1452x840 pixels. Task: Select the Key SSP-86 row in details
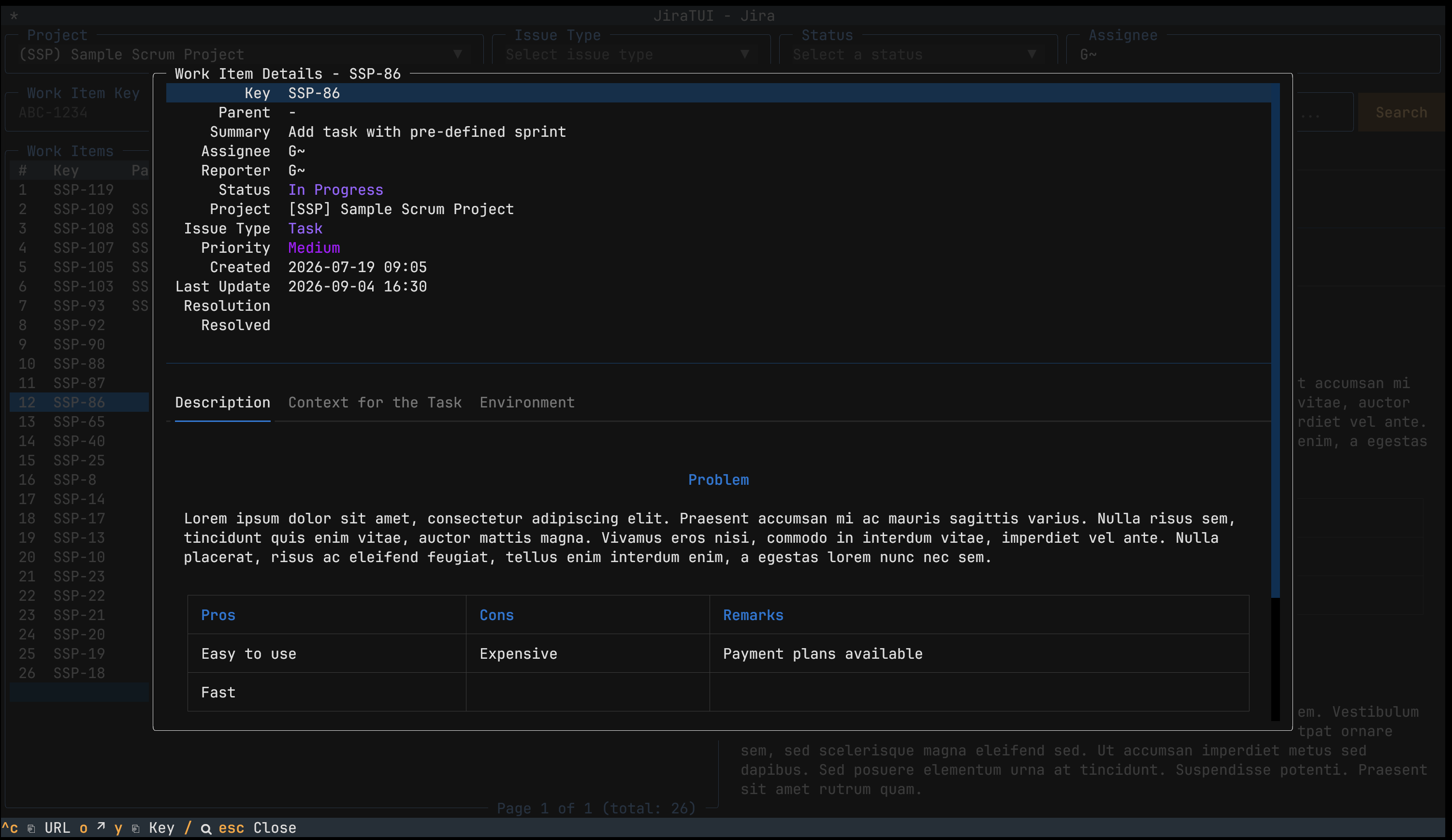719,93
